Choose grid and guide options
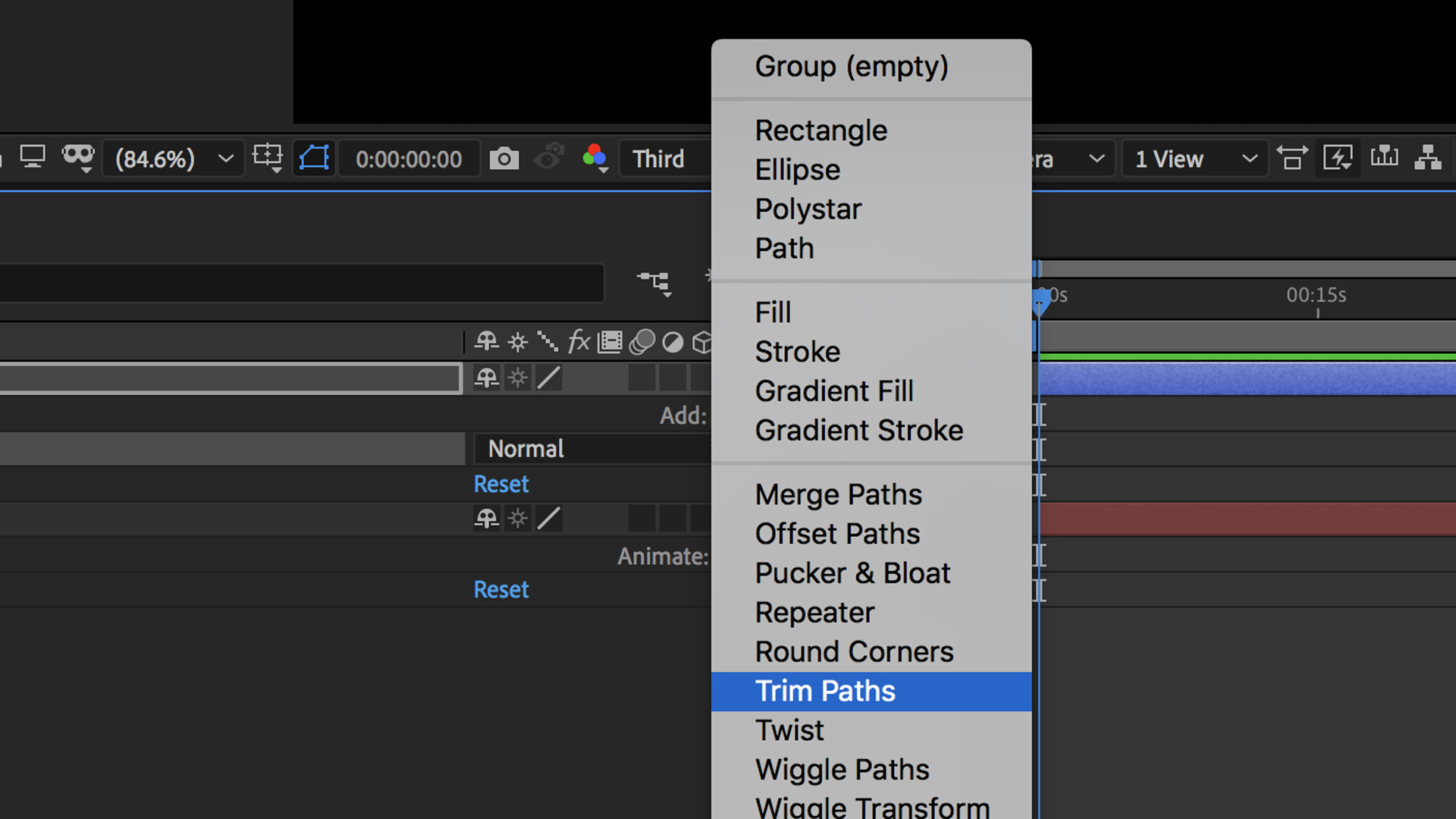This screenshot has height=819, width=1456. coord(267,158)
